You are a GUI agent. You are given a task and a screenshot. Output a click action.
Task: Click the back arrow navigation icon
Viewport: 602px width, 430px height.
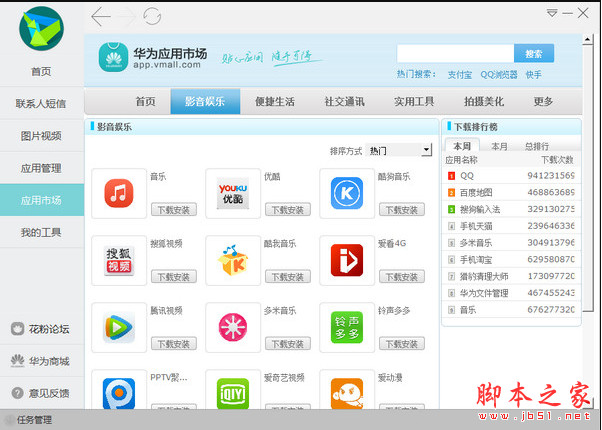[101, 17]
